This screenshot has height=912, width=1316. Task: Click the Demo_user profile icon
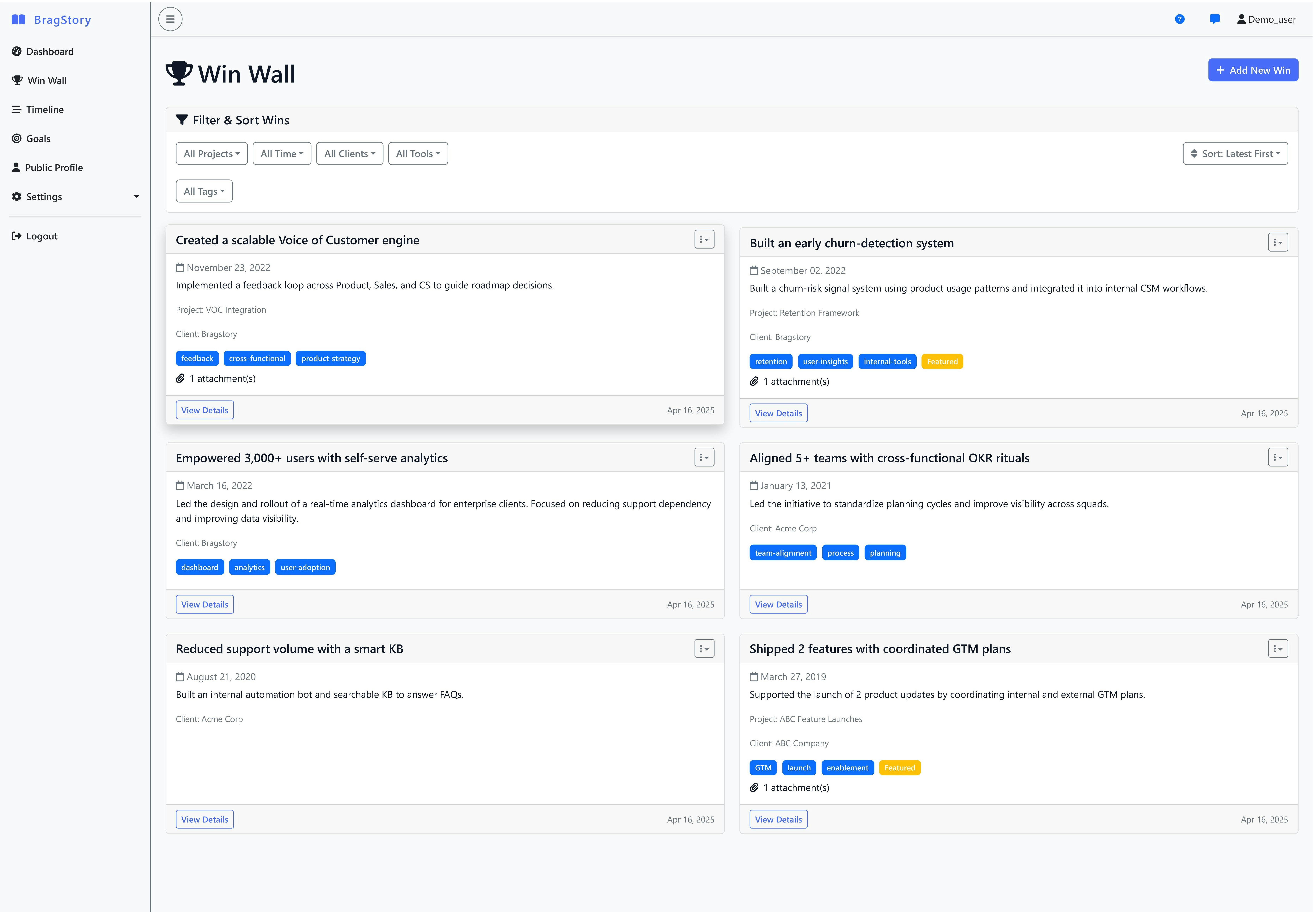(1241, 19)
